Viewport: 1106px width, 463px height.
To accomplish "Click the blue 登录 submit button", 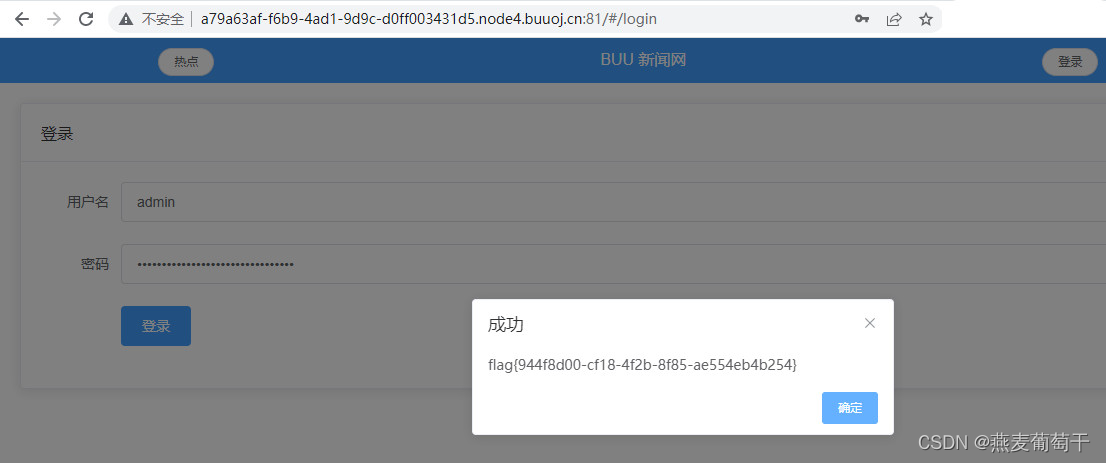I will pyautogui.click(x=156, y=326).
